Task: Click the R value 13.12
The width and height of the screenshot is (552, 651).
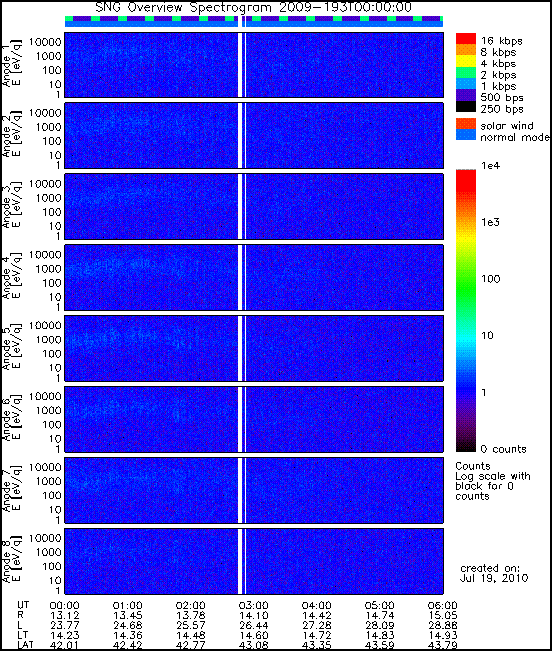Action: point(64,616)
